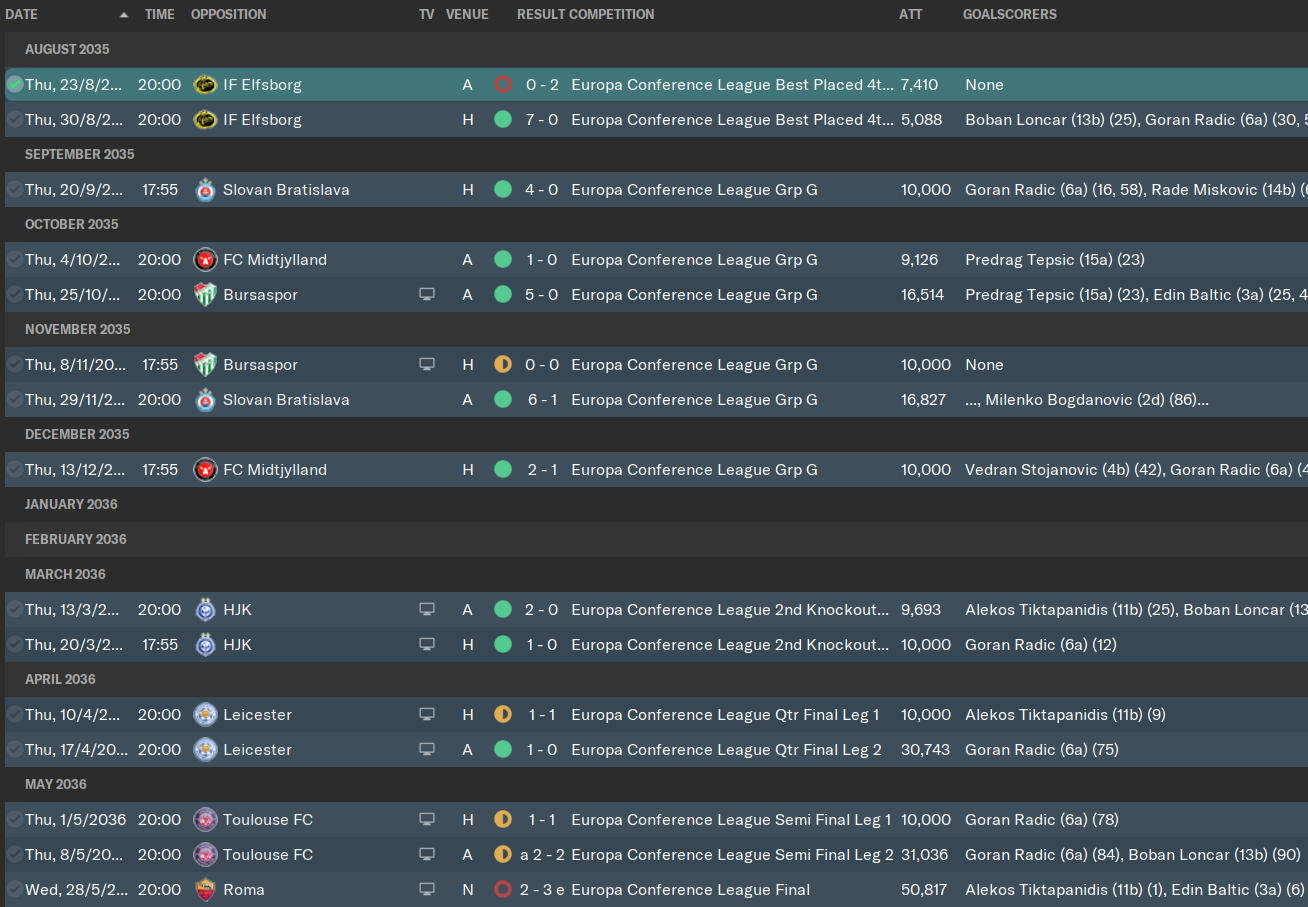Click TV icon in 8/11 Bursaspor row
This screenshot has height=907, width=1308.
(x=427, y=365)
